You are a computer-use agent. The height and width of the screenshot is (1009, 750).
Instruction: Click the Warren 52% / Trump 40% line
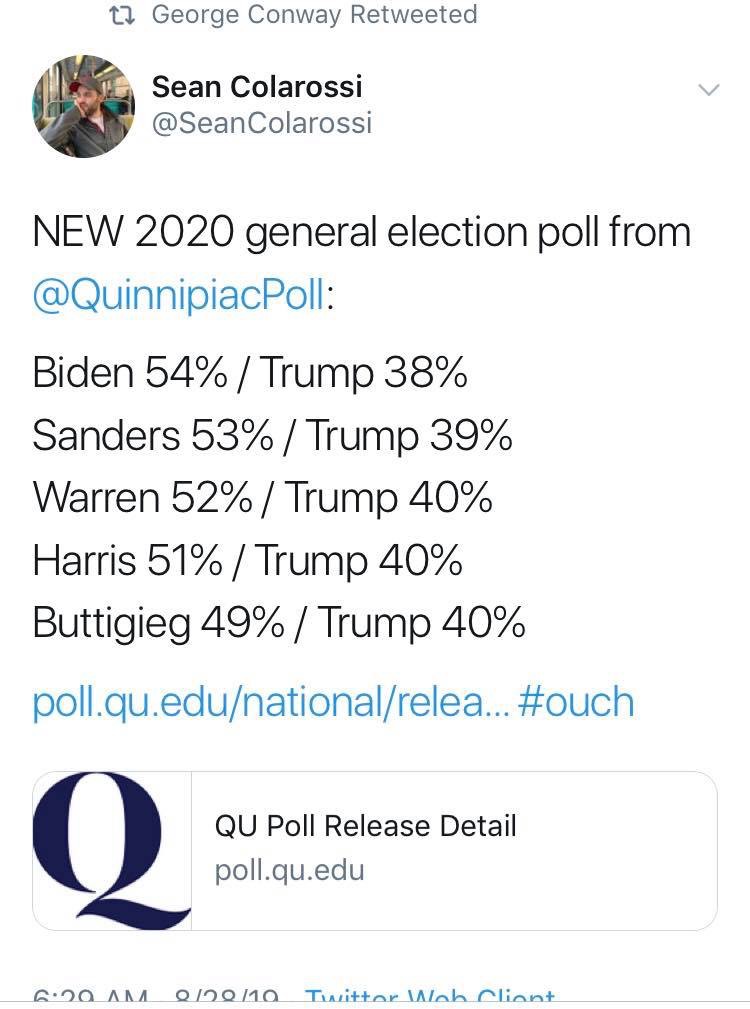[x=262, y=498]
